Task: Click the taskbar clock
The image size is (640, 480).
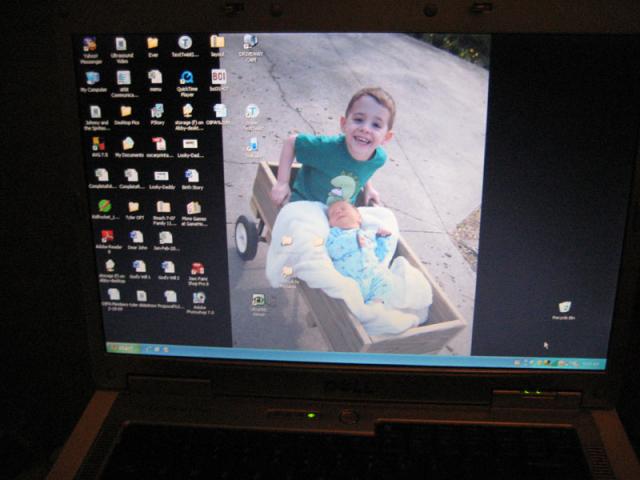Action: [590, 363]
